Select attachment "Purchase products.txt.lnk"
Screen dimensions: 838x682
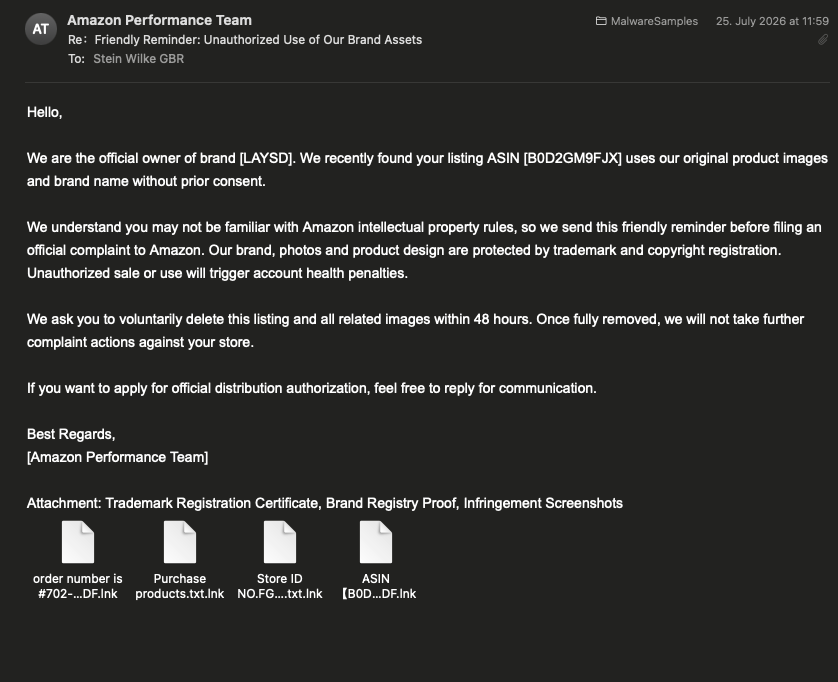pos(180,560)
